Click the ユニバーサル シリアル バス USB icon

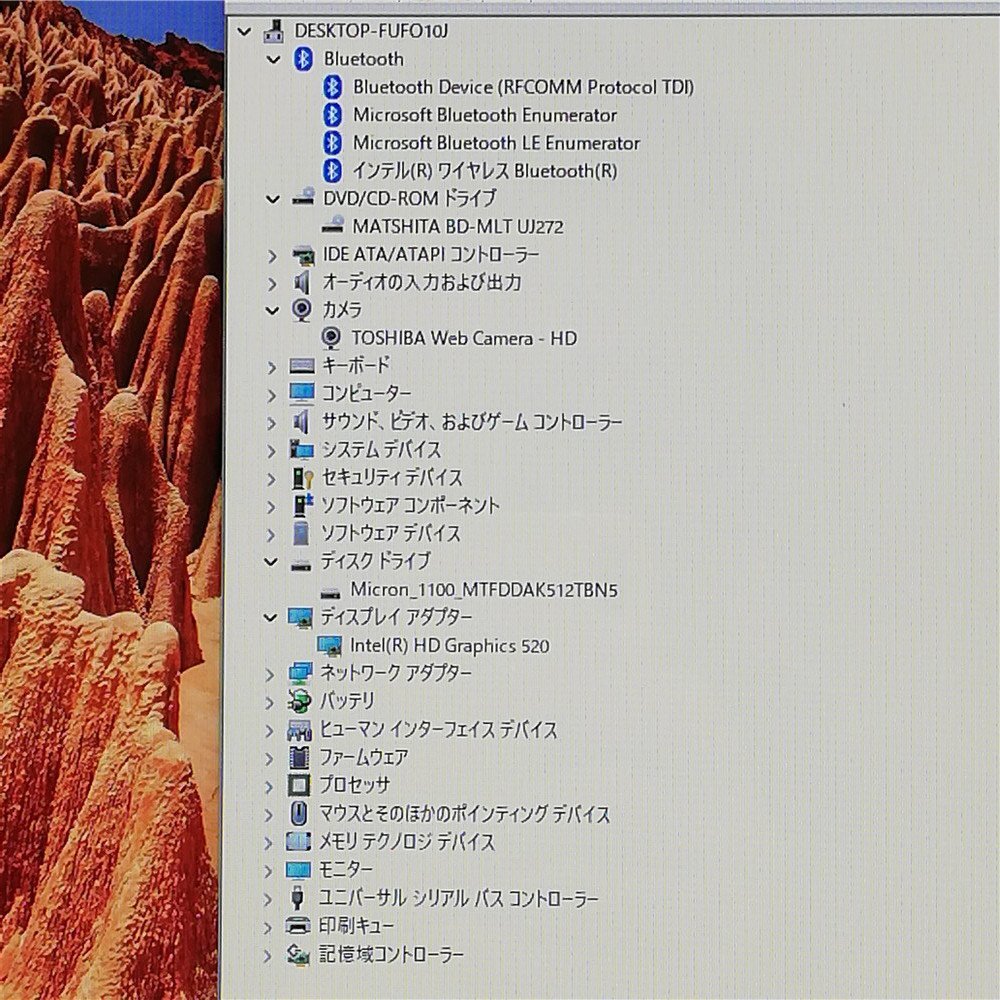pos(297,897)
